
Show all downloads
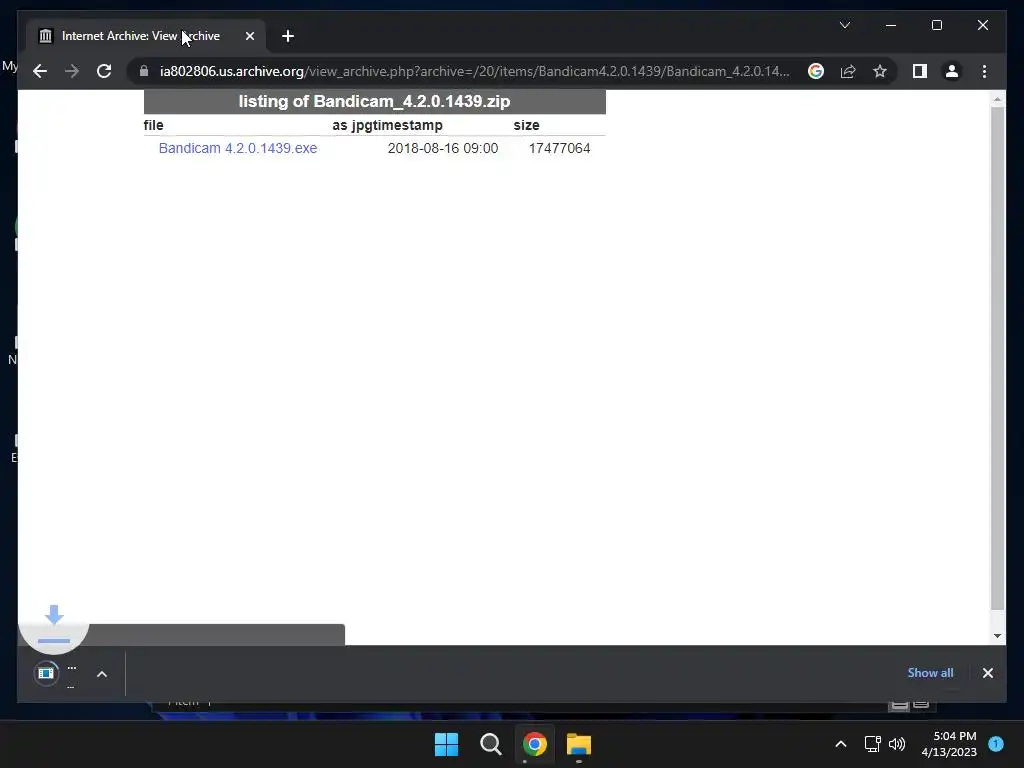(930, 673)
